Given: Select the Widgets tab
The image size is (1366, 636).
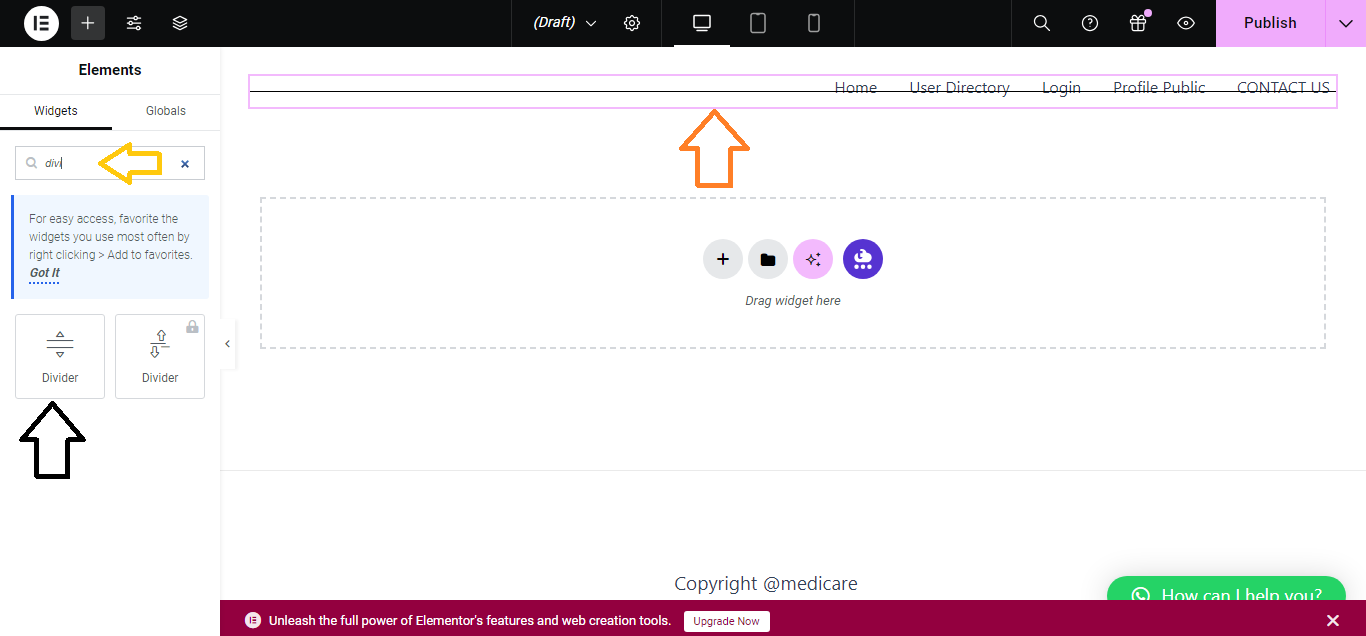Looking at the screenshot, I should [x=56, y=111].
